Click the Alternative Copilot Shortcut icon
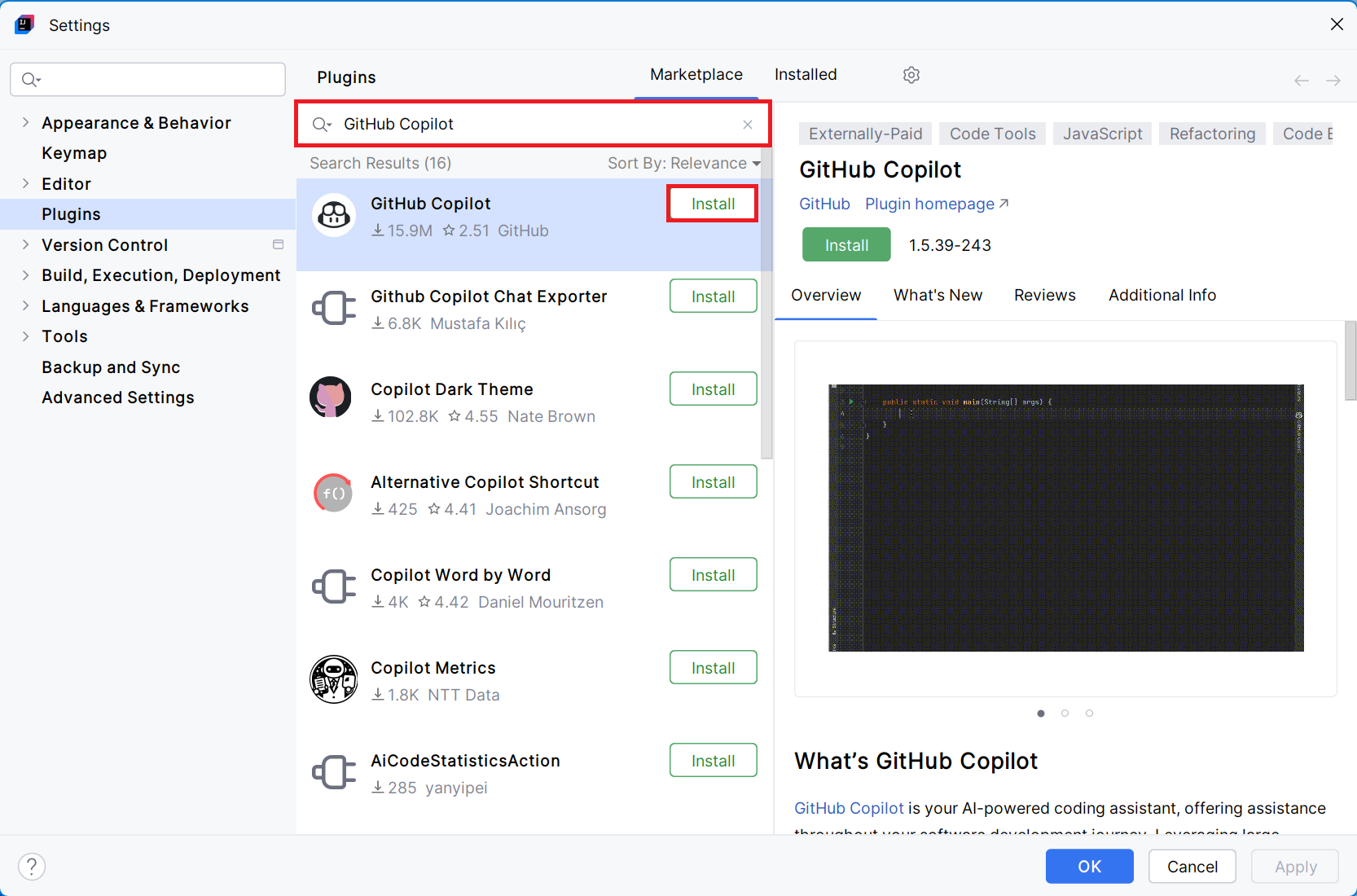 333,494
